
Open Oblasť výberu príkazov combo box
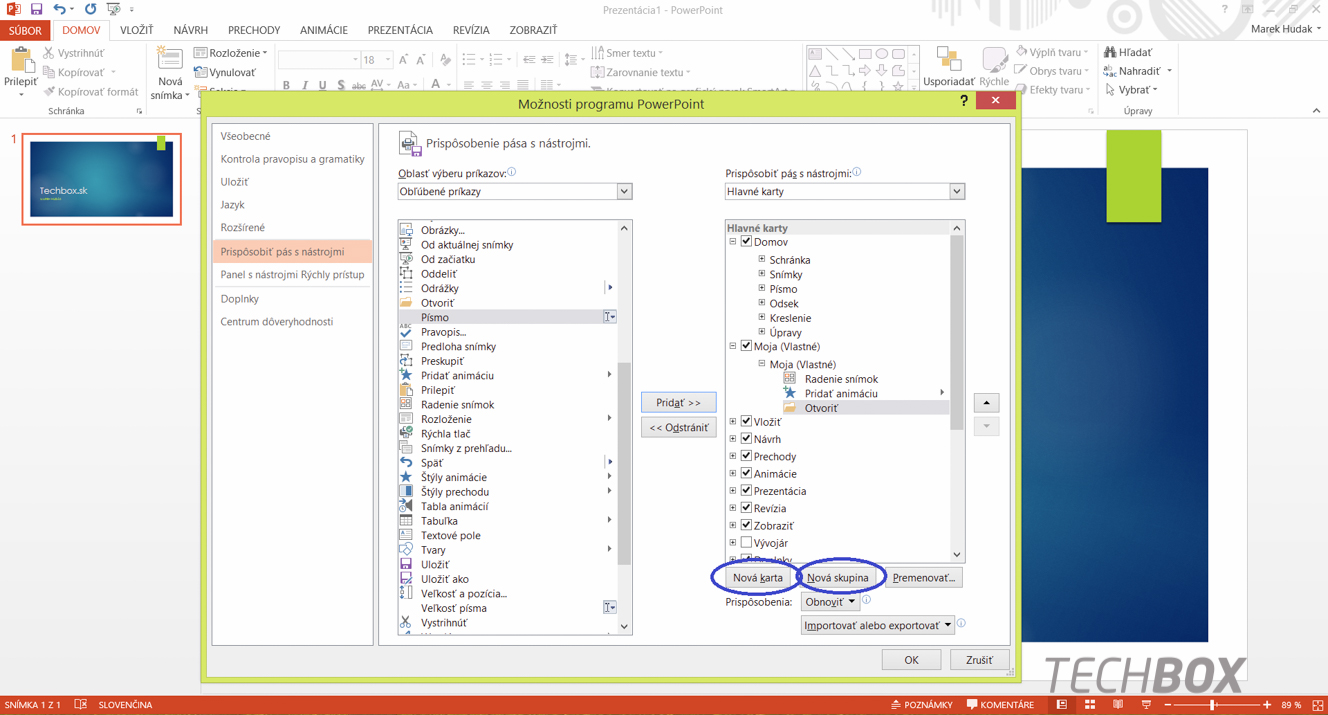514,191
